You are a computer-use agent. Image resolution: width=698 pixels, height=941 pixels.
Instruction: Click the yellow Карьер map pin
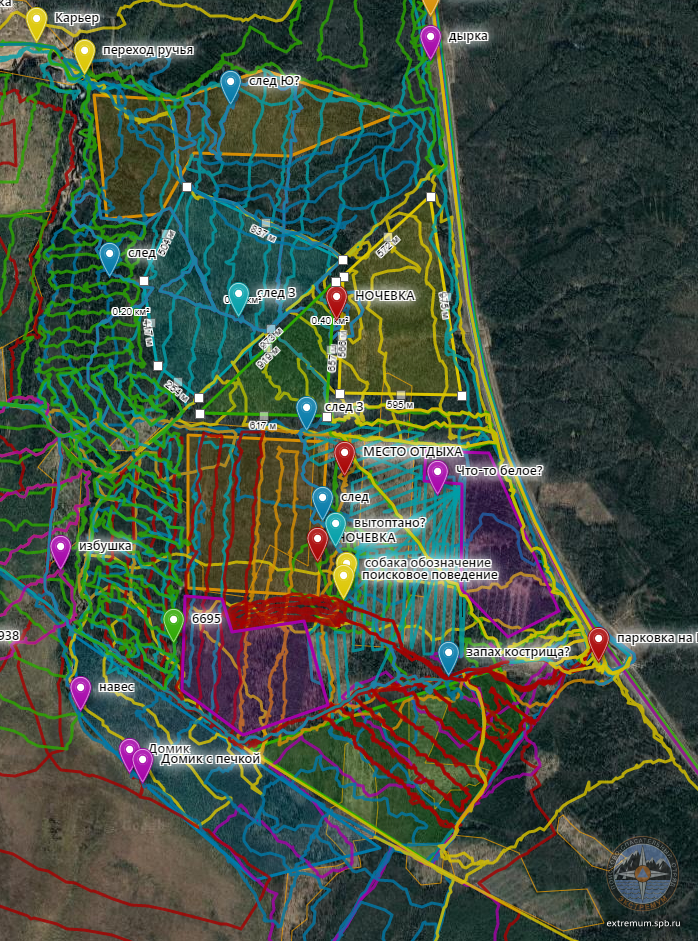36,22
